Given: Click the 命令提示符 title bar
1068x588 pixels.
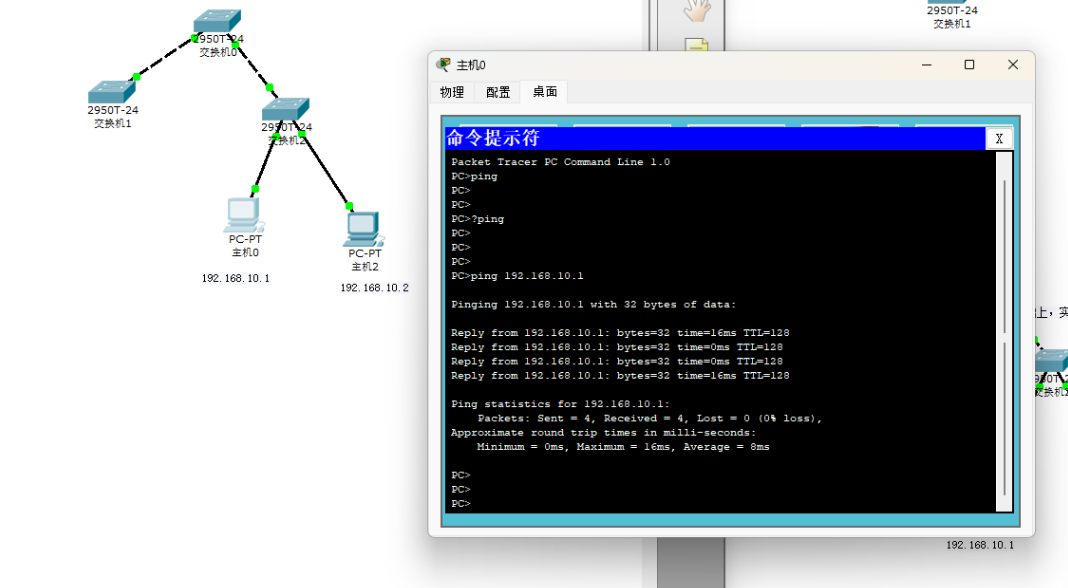Looking at the screenshot, I should (715, 138).
